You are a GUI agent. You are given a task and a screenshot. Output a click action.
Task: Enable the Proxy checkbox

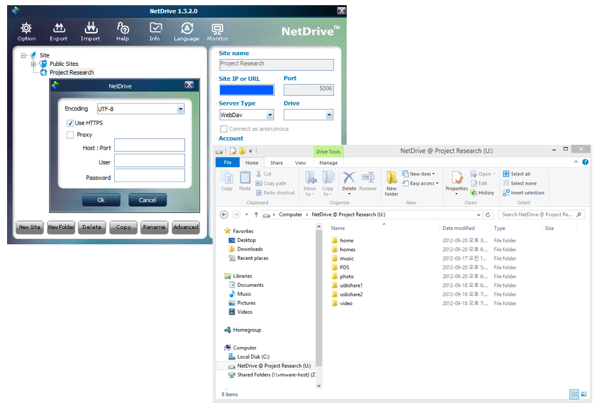tap(70, 135)
